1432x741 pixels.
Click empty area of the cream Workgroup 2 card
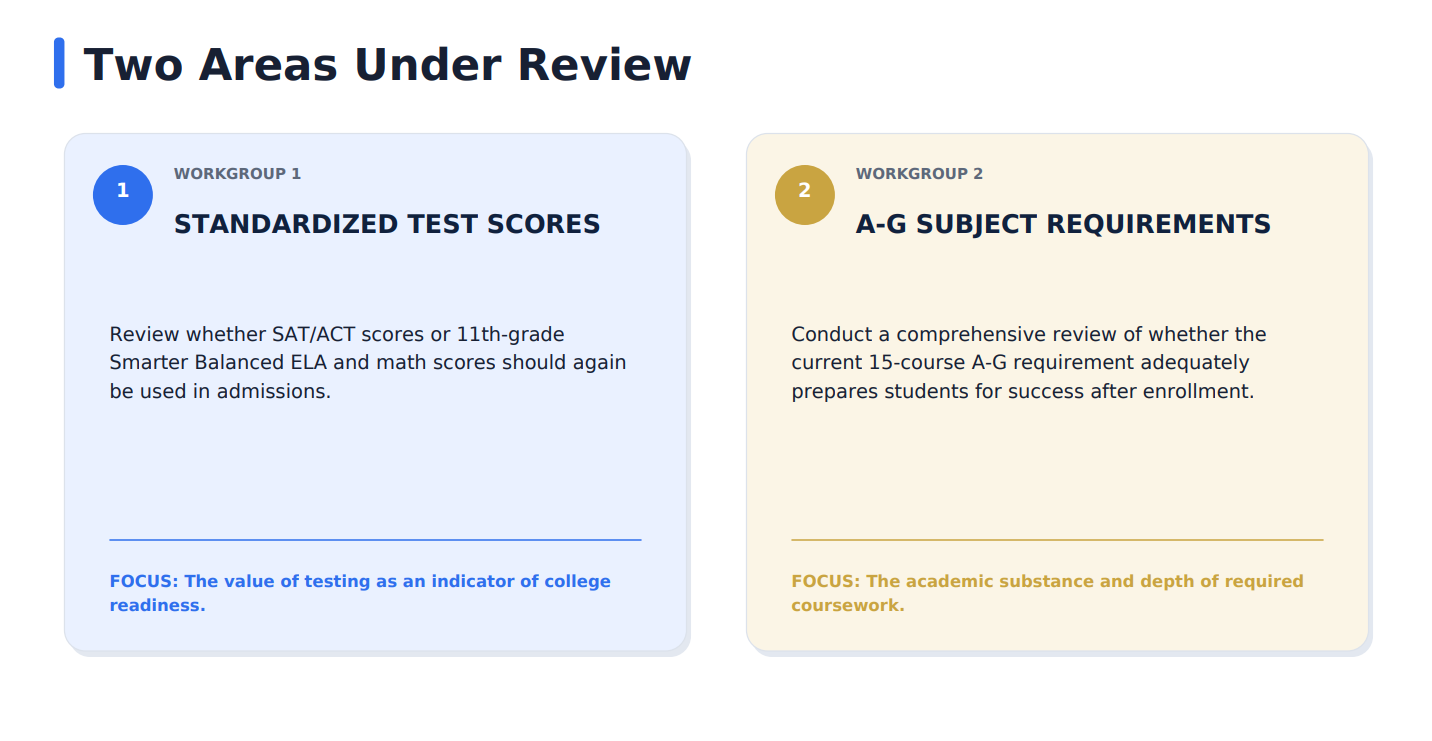coord(1057,470)
